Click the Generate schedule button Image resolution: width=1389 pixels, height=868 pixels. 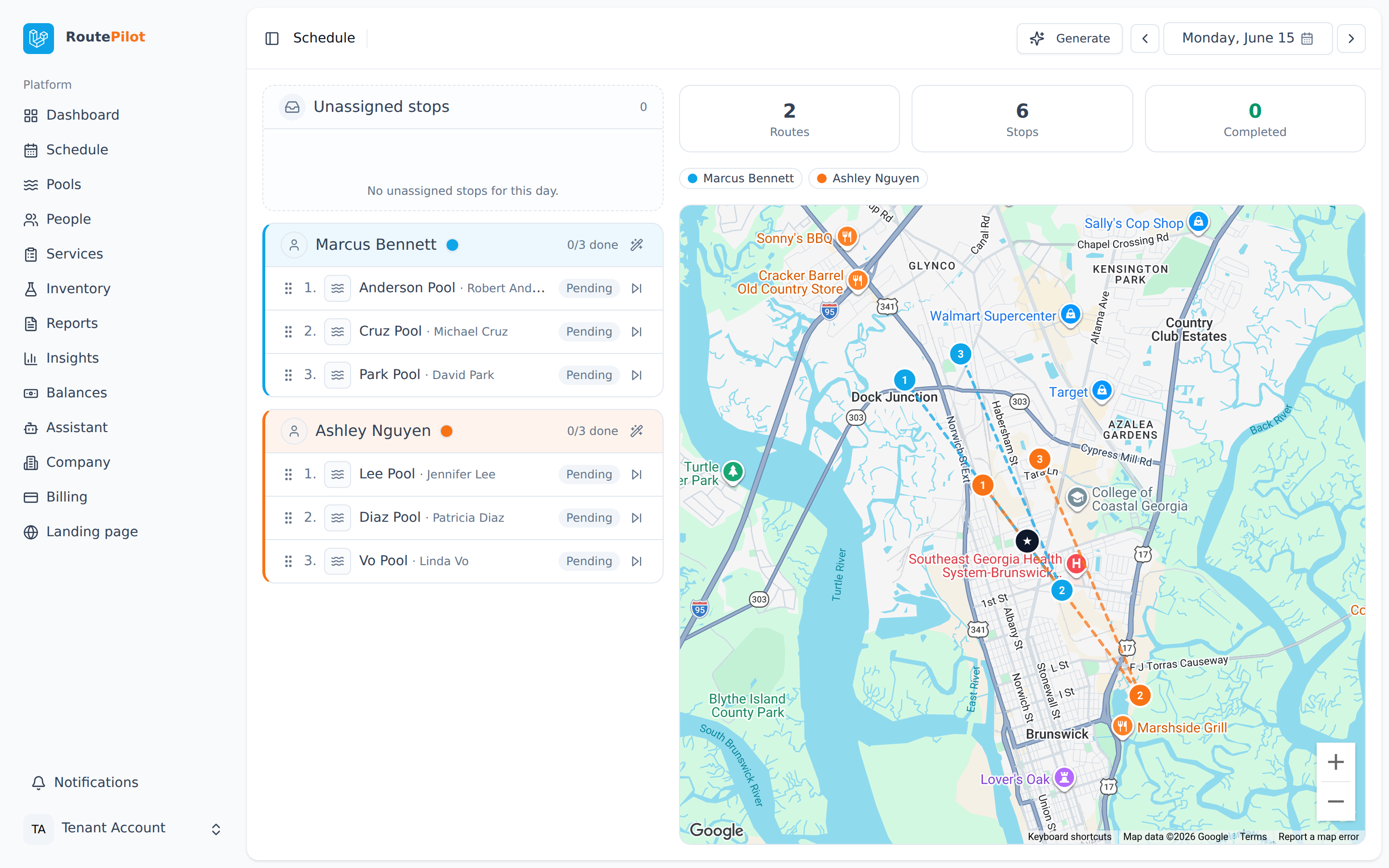click(x=1069, y=39)
